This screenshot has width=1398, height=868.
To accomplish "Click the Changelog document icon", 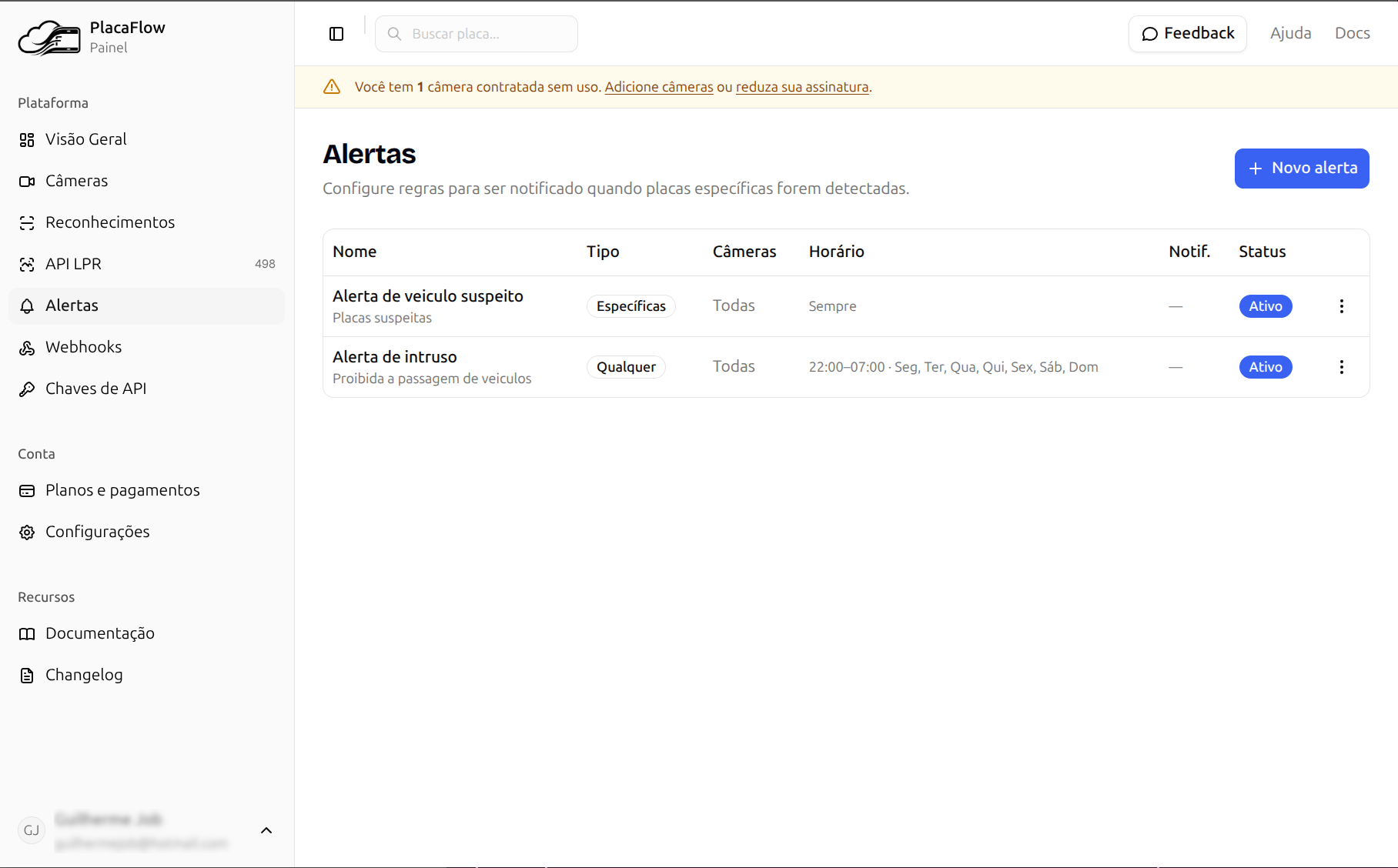I will click(27, 676).
